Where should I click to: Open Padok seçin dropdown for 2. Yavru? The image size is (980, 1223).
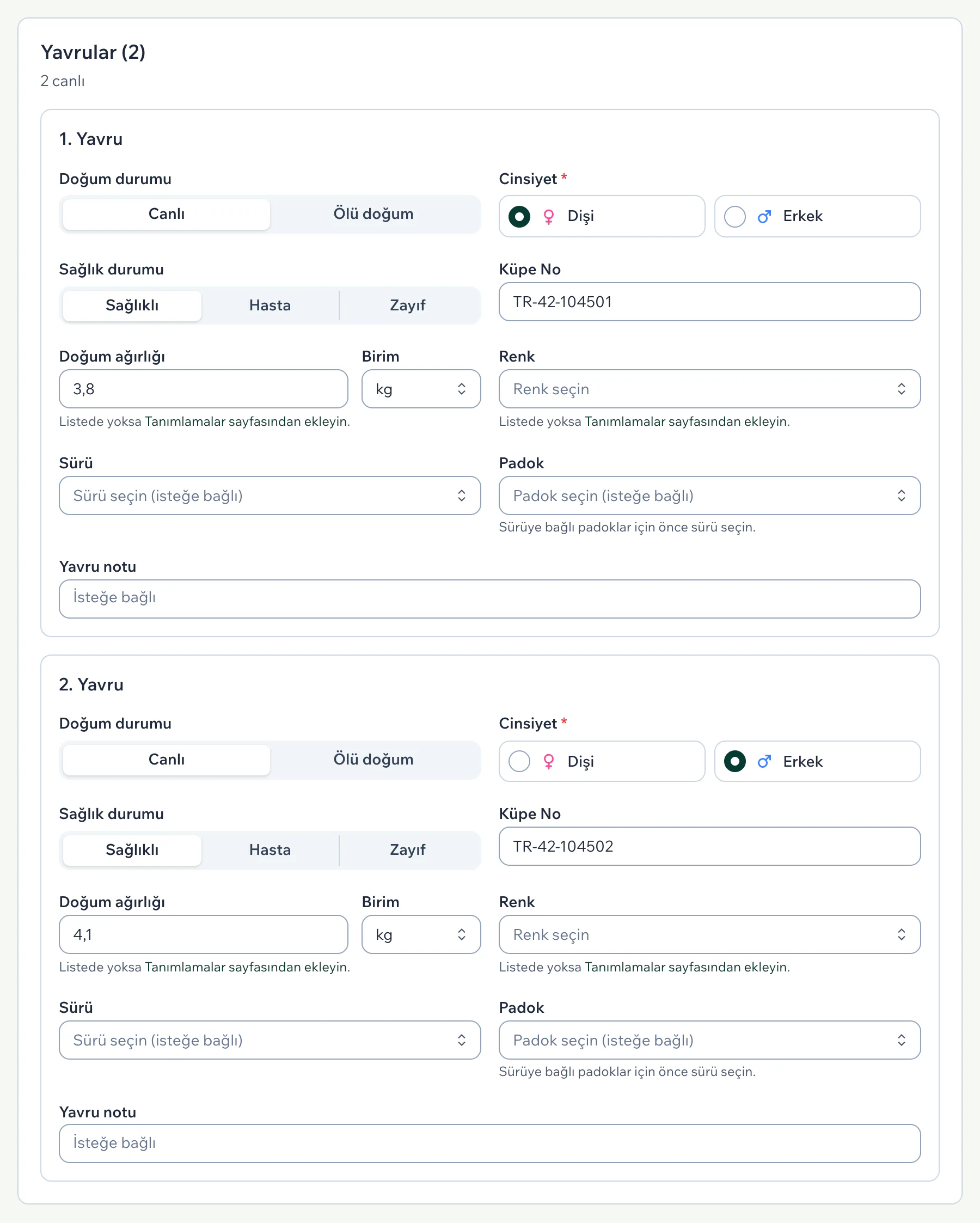(709, 1041)
